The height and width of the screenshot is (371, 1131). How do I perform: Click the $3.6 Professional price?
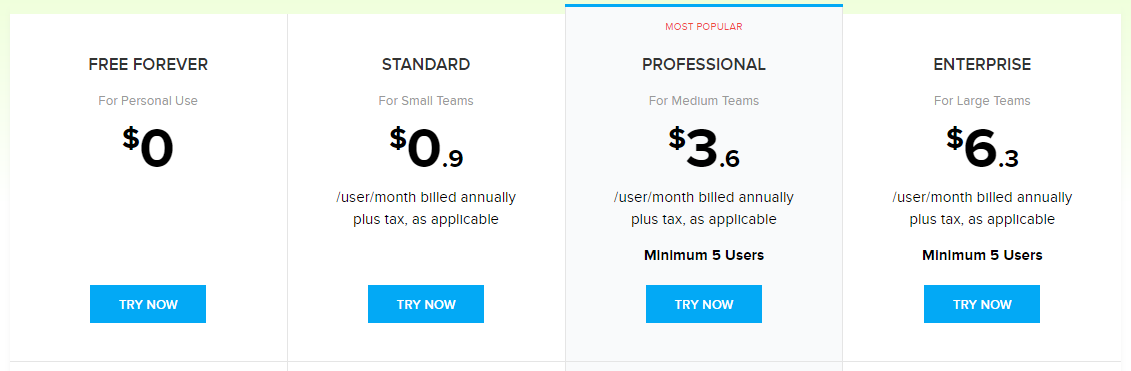pyautogui.click(x=704, y=148)
